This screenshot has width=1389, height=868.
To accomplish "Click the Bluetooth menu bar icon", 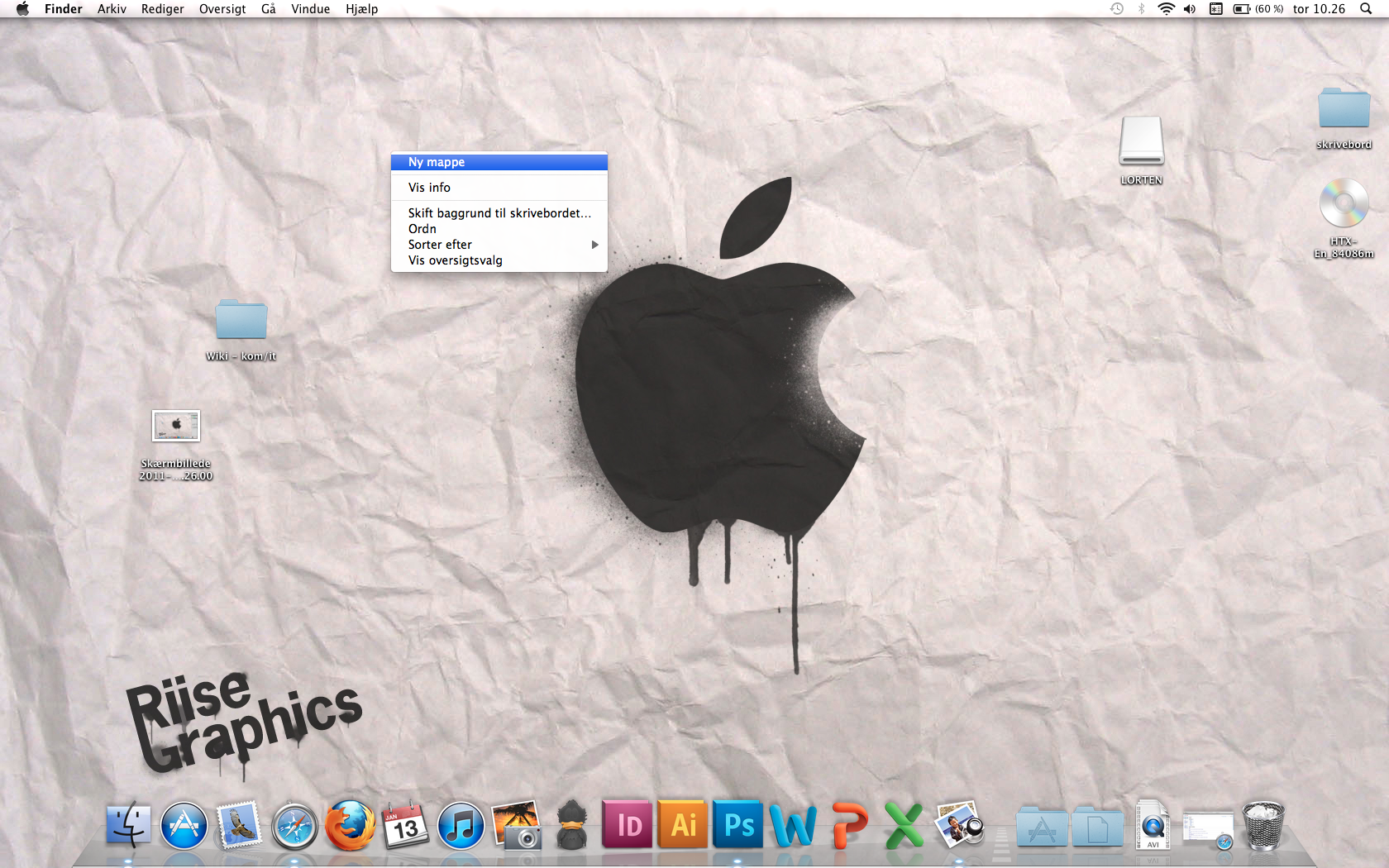I will (1142, 9).
